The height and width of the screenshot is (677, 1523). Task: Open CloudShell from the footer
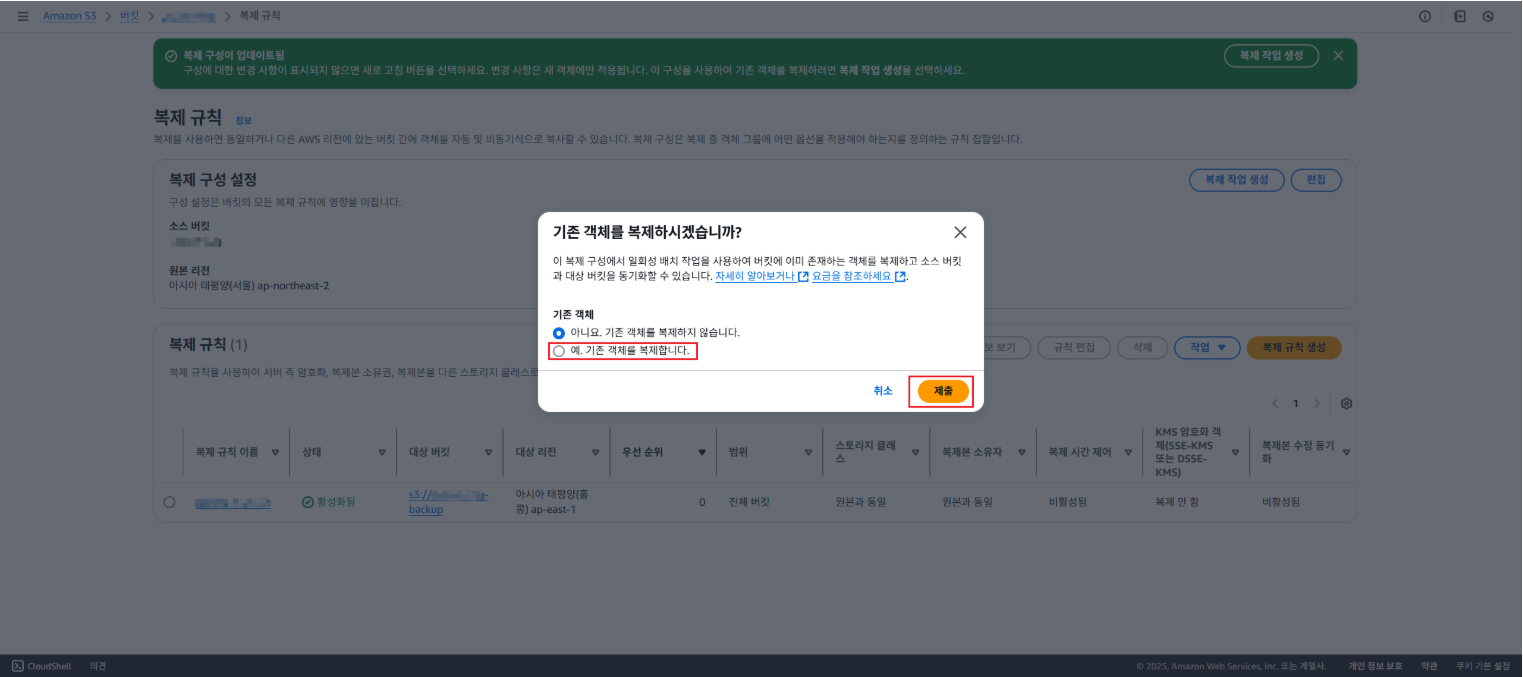click(x=41, y=666)
